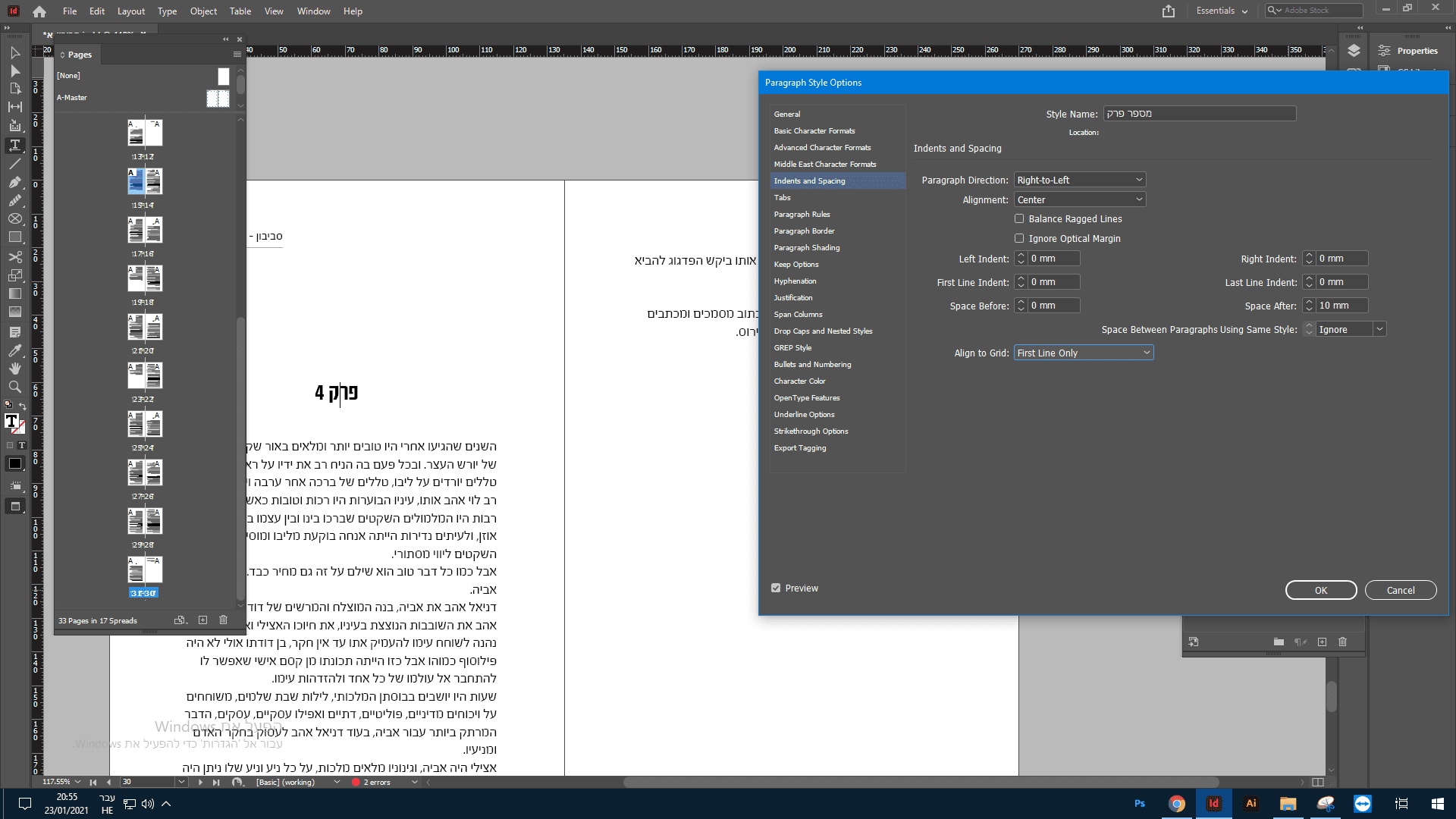Open the Layout menu
The width and height of the screenshot is (1456, 819).
(x=130, y=11)
